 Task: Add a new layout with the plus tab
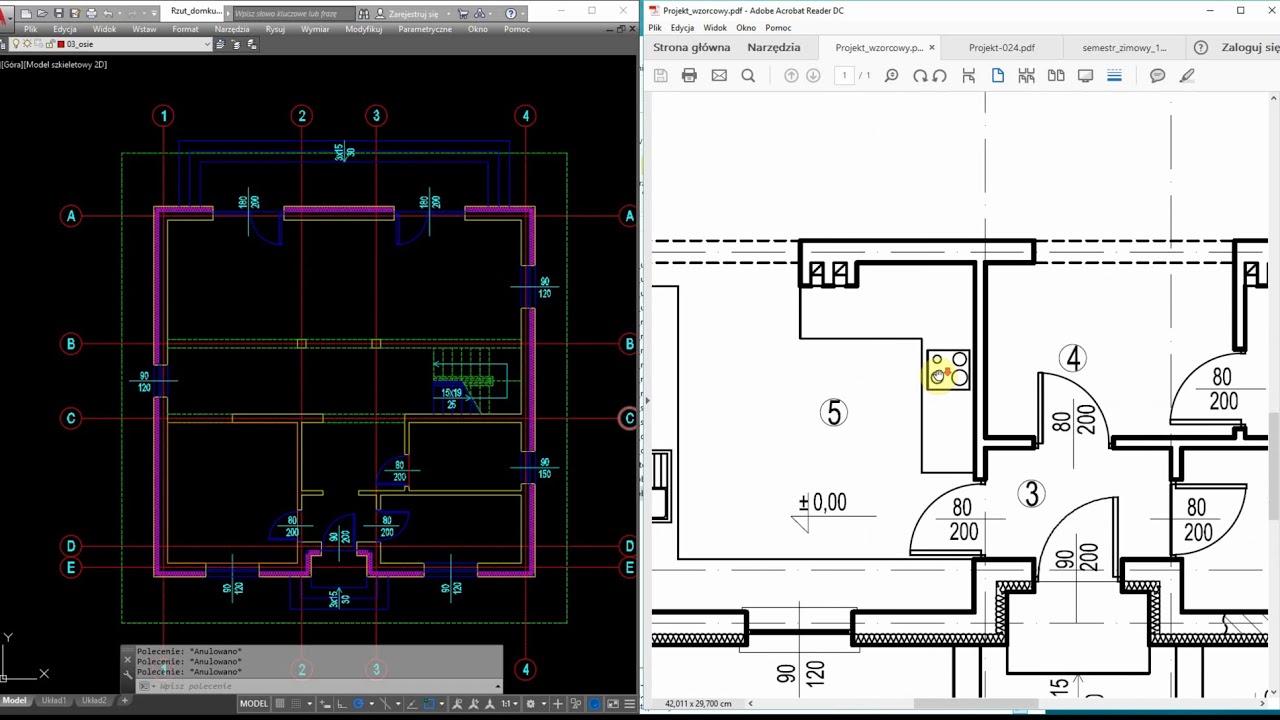(124, 701)
